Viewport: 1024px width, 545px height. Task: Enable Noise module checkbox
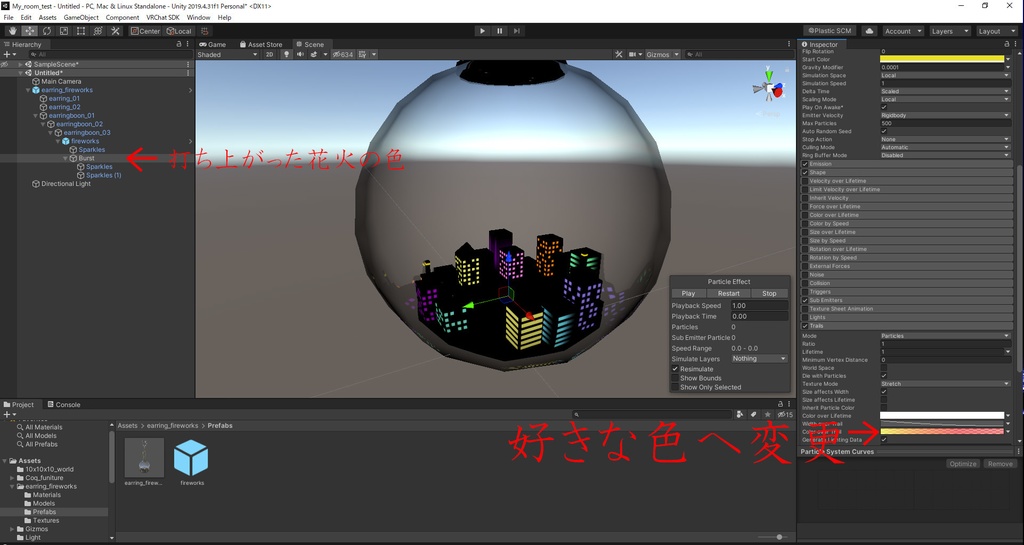coord(805,275)
